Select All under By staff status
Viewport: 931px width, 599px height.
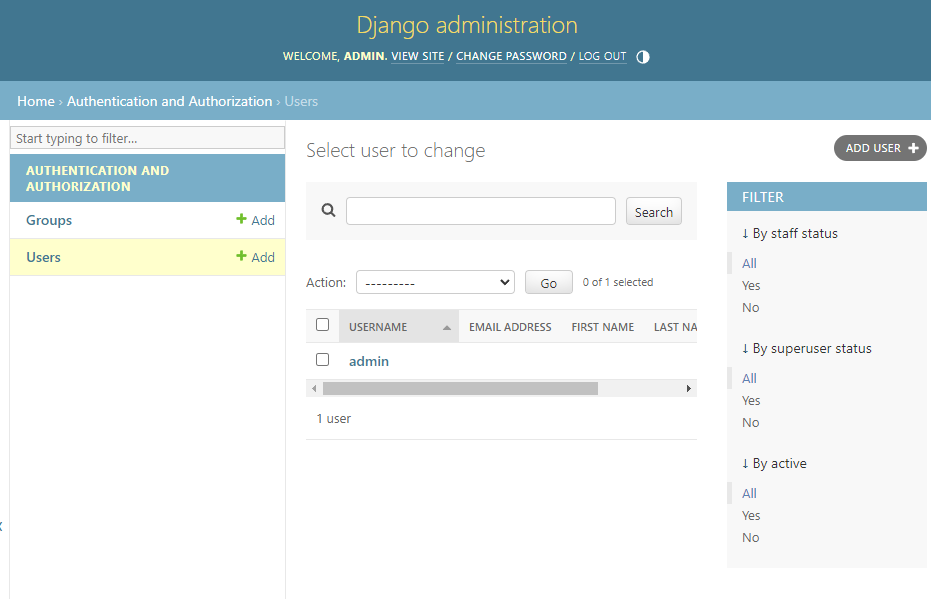[x=749, y=264]
